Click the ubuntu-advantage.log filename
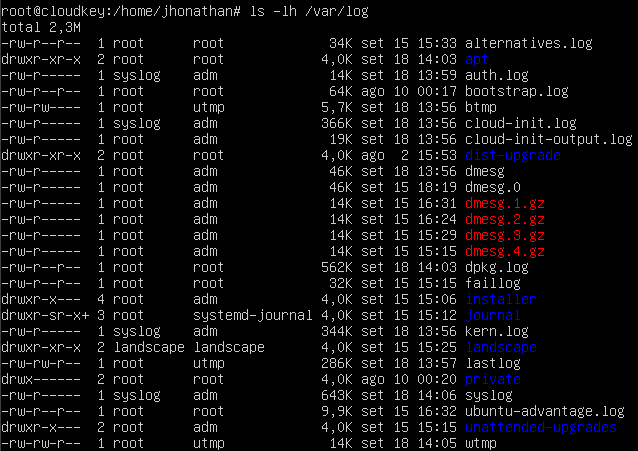The image size is (638, 451). pyautogui.click(x=544, y=411)
